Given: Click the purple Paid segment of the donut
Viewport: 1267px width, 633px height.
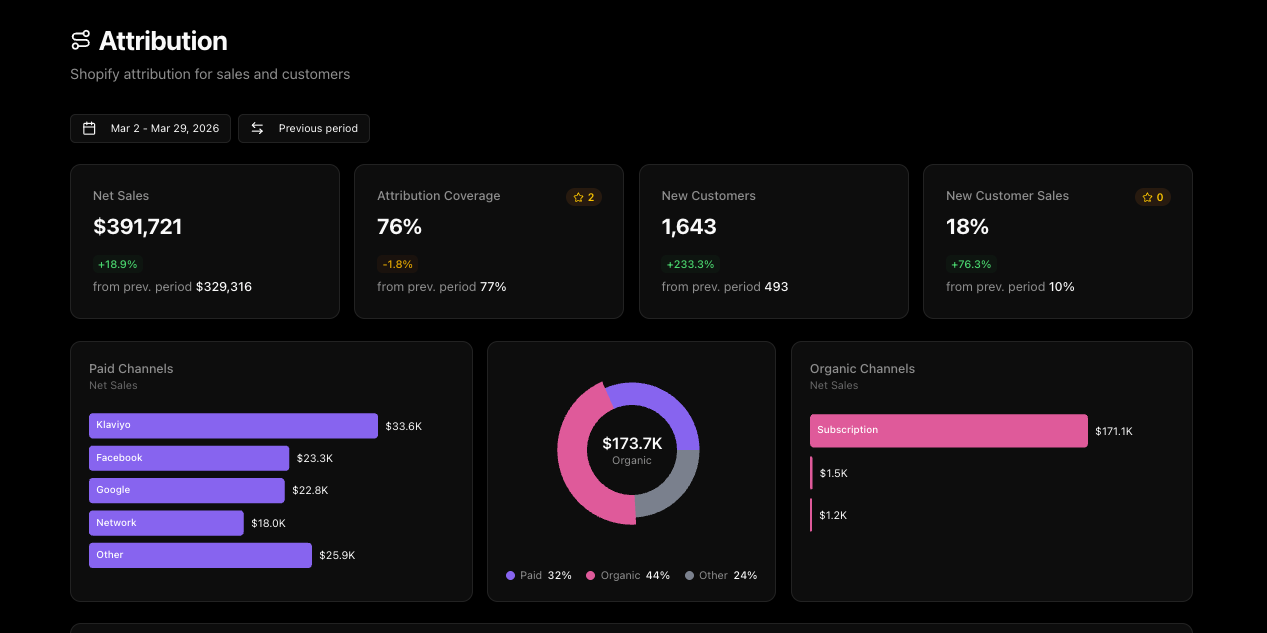Looking at the screenshot, I should tap(666, 405).
